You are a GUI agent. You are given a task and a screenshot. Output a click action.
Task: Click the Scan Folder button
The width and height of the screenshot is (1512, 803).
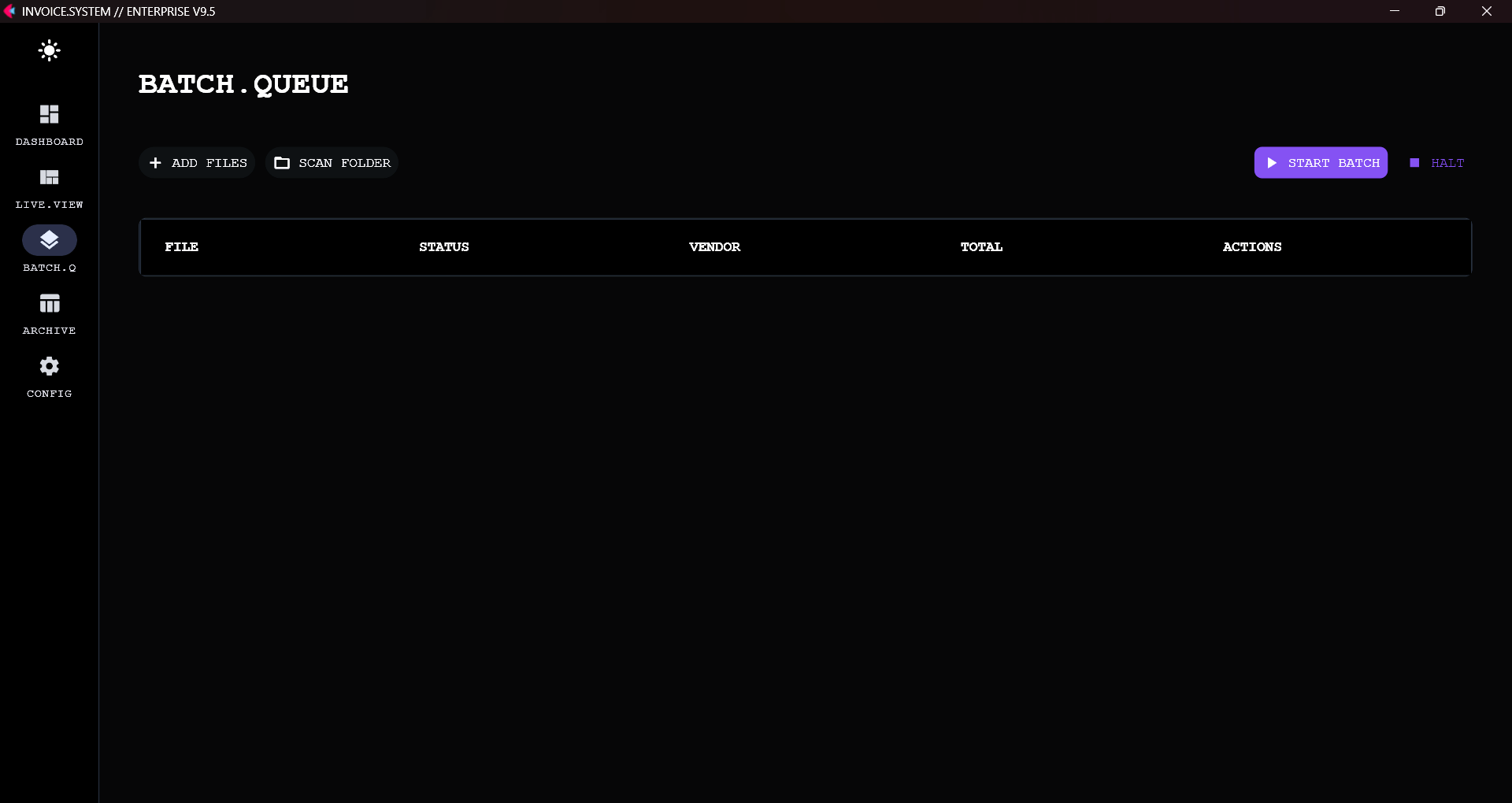click(x=332, y=163)
